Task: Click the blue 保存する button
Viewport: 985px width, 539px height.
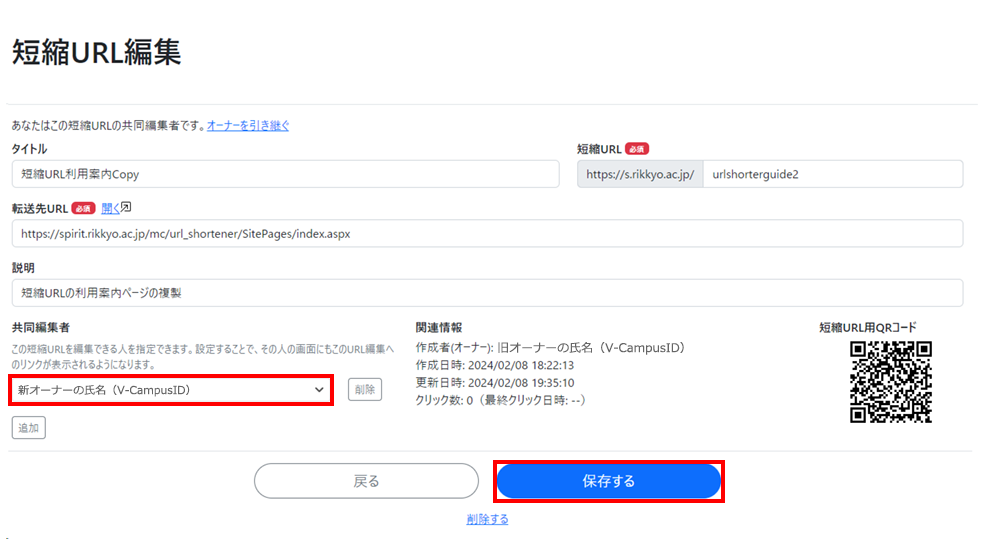Action: point(609,481)
